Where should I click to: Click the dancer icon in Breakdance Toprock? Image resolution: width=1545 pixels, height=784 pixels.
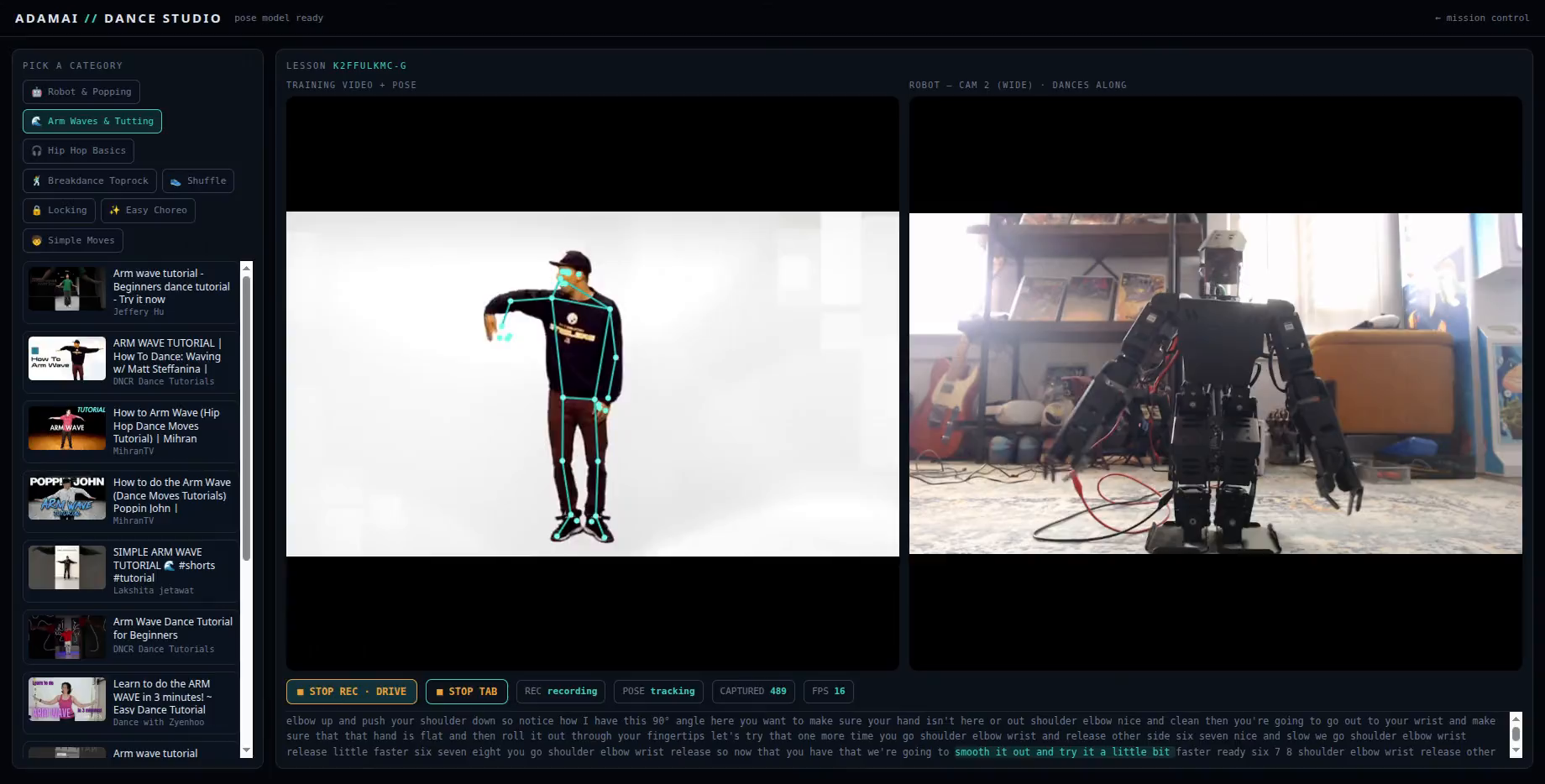coord(37,181)
